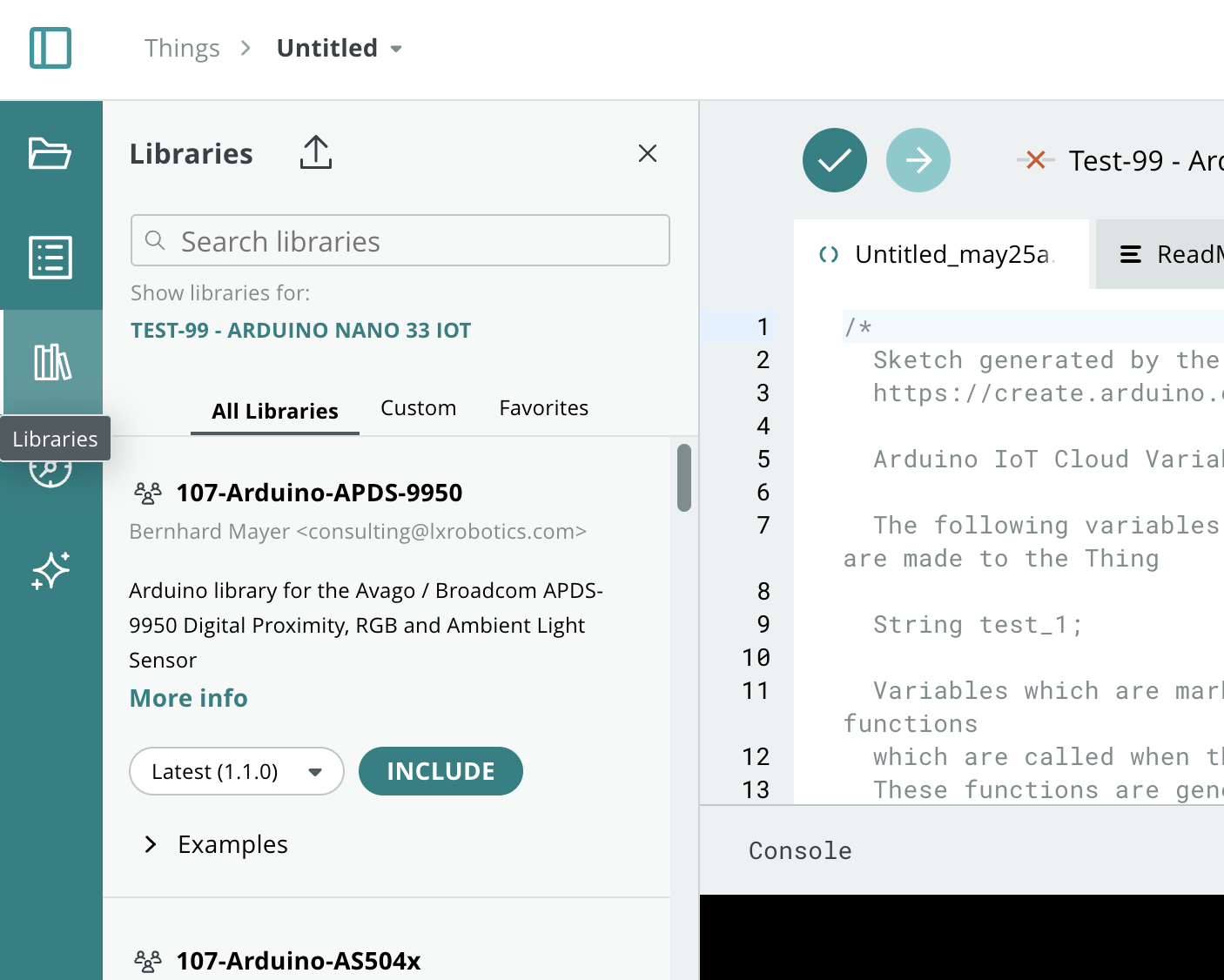The width and height of the screenshot is (1224, 980).
Task: Click the Search libraries input field
Action: coord(400,241)
